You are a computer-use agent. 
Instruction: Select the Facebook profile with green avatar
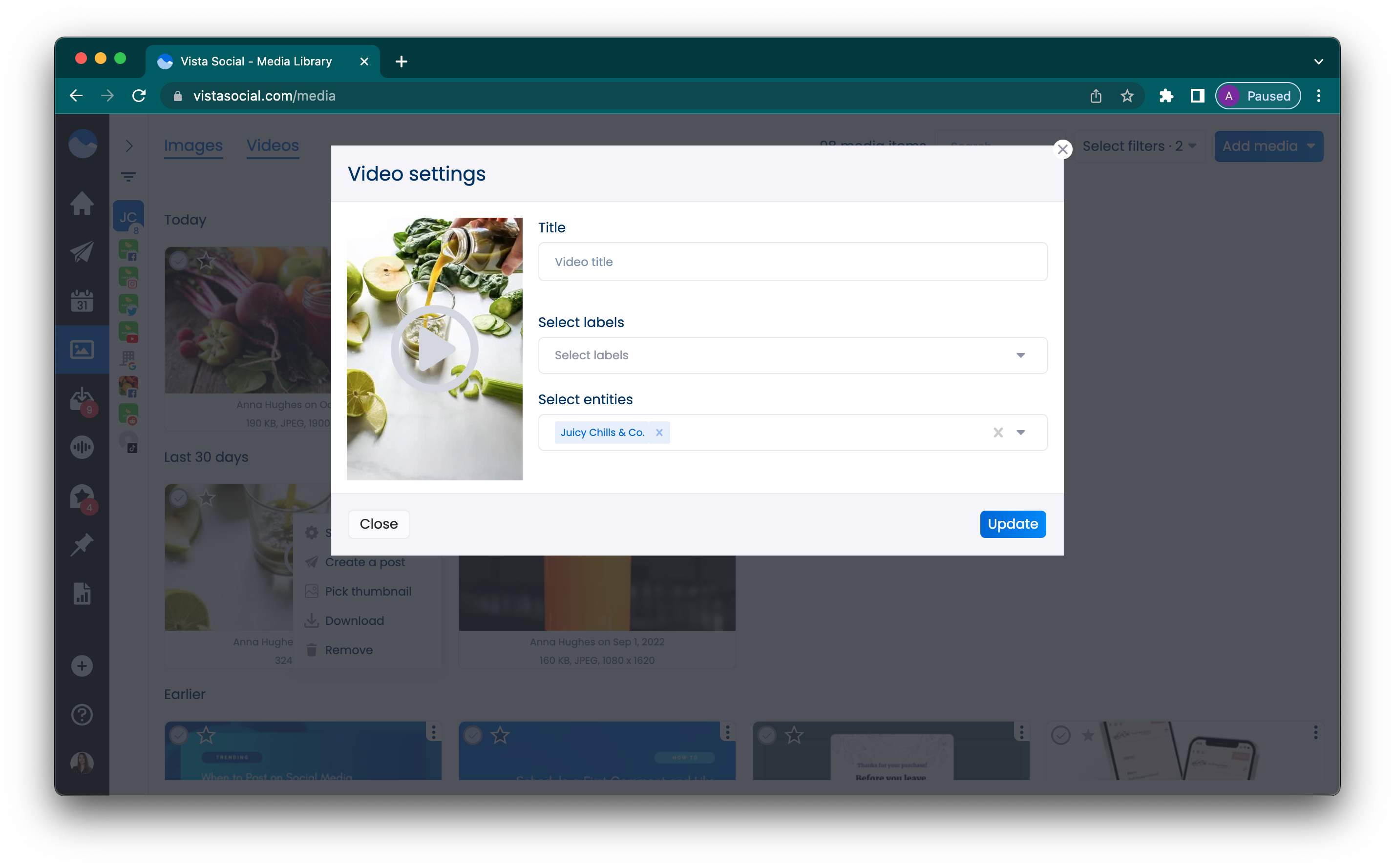[128, 250]
